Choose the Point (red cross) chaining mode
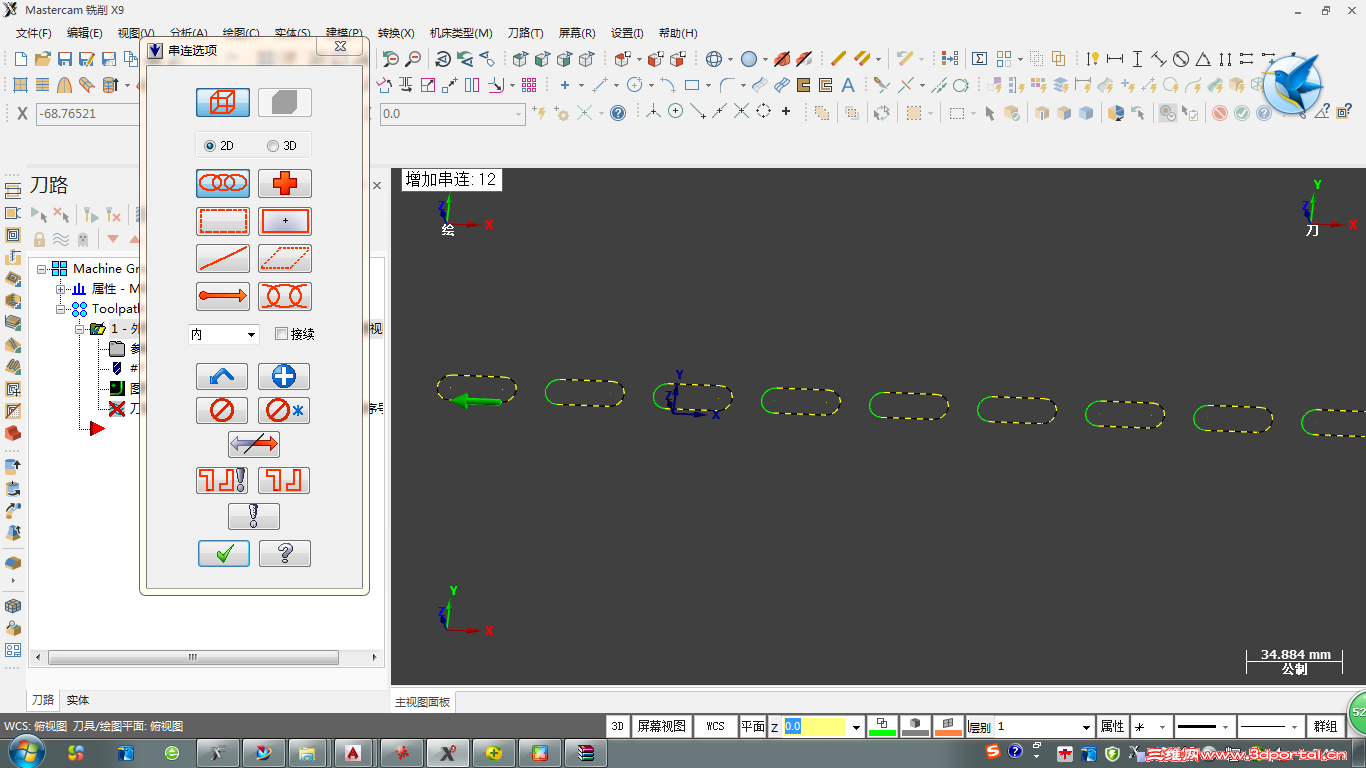 click(x=285, y=183)
